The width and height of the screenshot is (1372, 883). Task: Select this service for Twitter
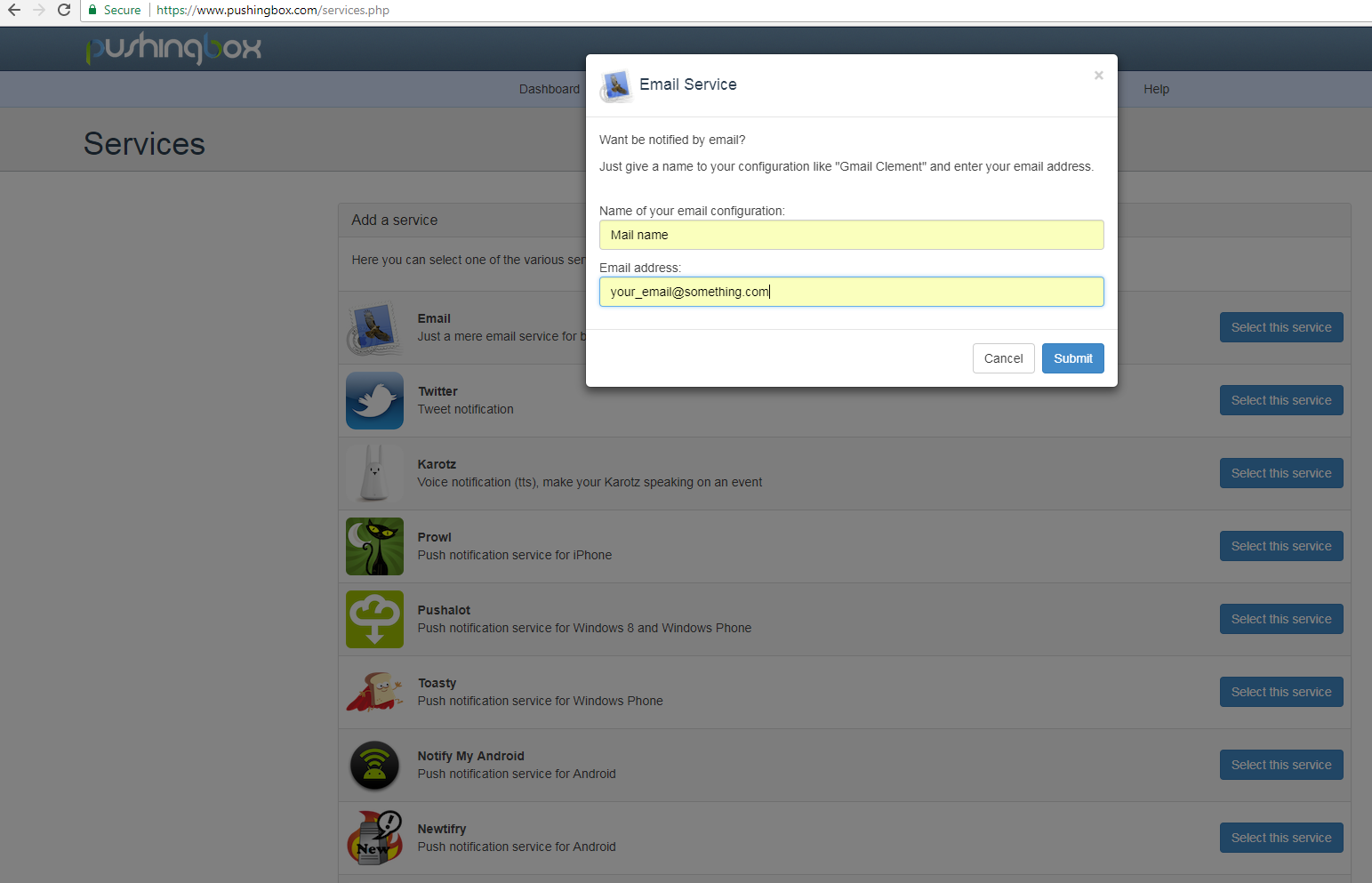[x=1281, y=400]
